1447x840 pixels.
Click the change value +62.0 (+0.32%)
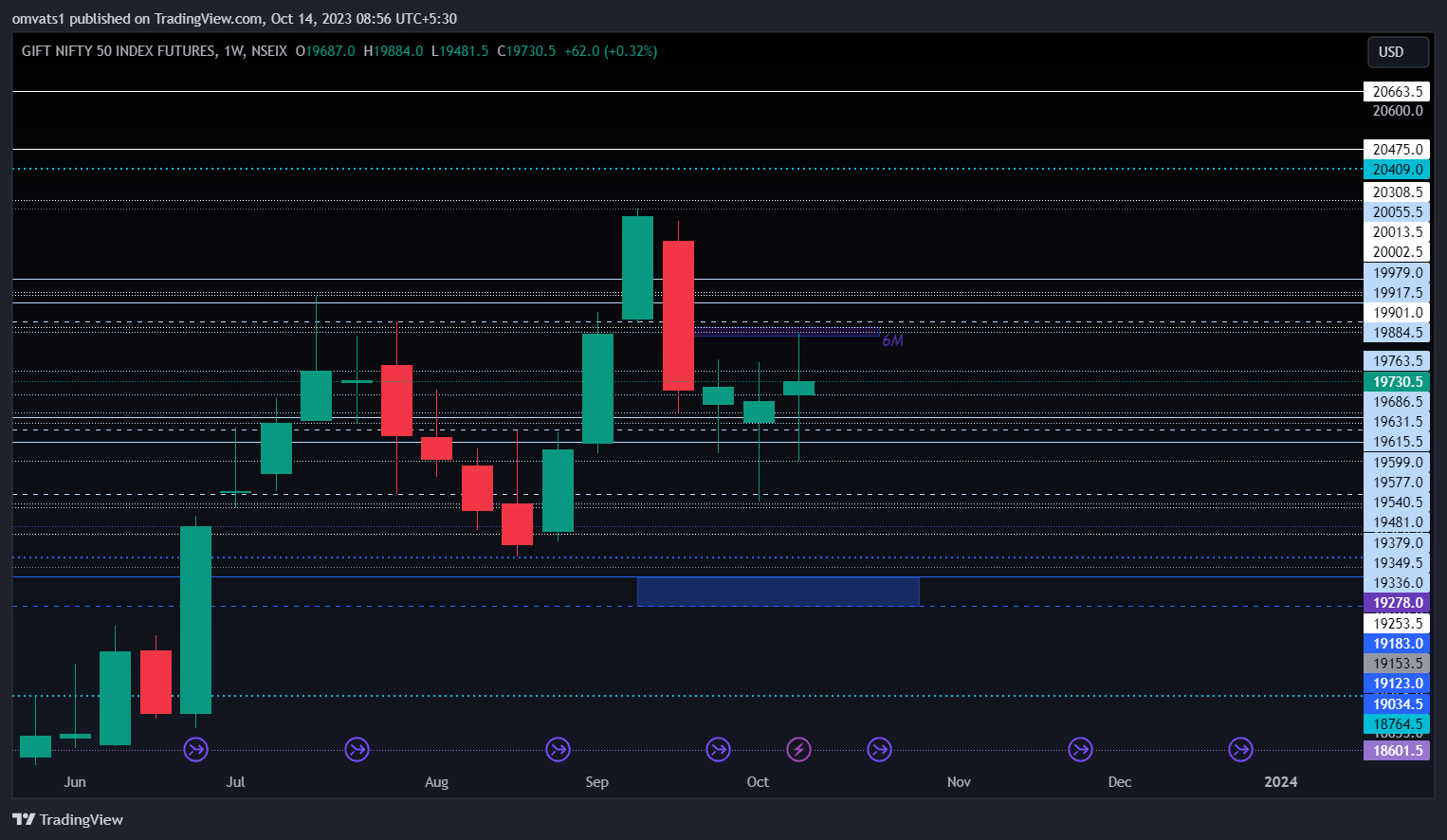[611, 51]
